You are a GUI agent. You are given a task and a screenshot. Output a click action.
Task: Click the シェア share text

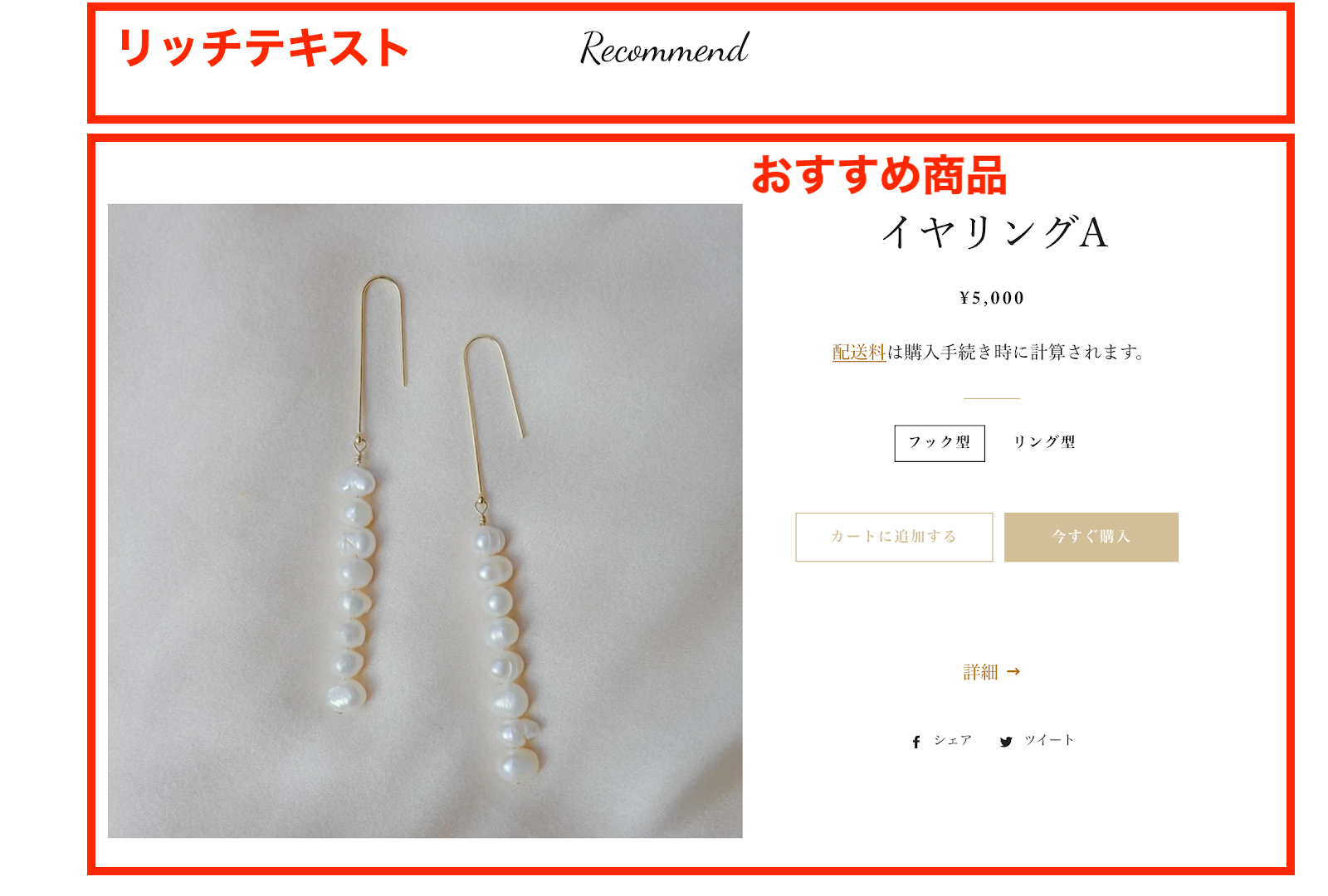tap(953, 740)
